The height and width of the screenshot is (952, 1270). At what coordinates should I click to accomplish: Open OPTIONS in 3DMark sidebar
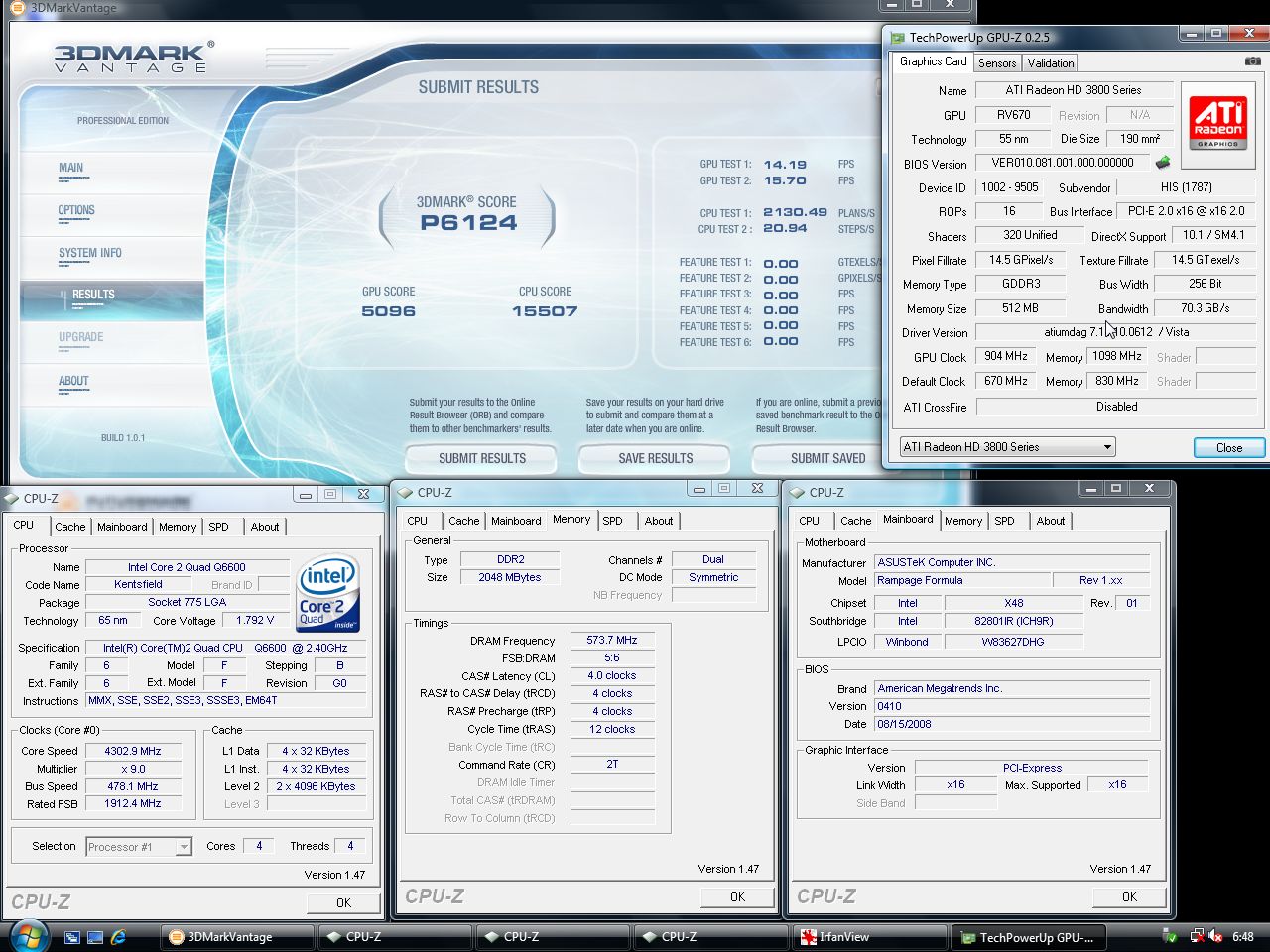76,210
